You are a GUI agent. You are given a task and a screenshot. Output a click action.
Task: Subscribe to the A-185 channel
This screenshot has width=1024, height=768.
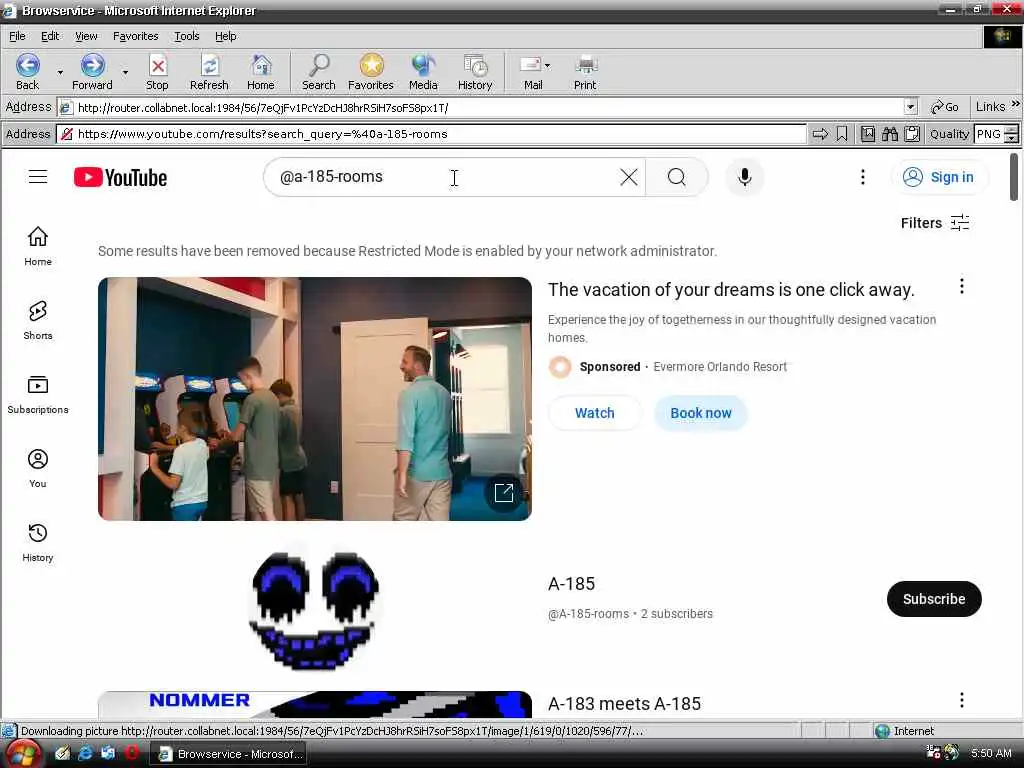(x=934, y=598)
